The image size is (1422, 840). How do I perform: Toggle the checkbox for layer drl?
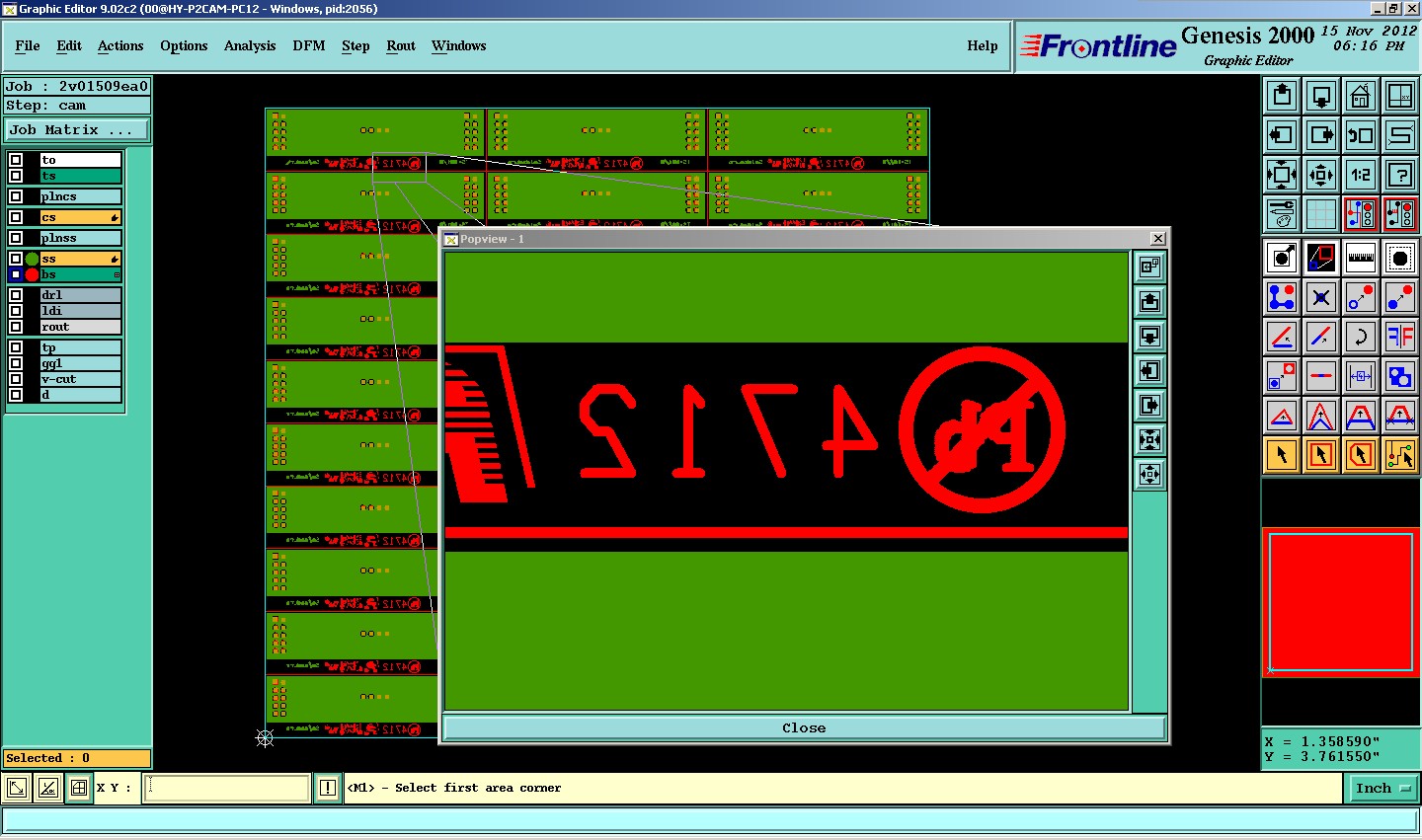tap(16, 295)
